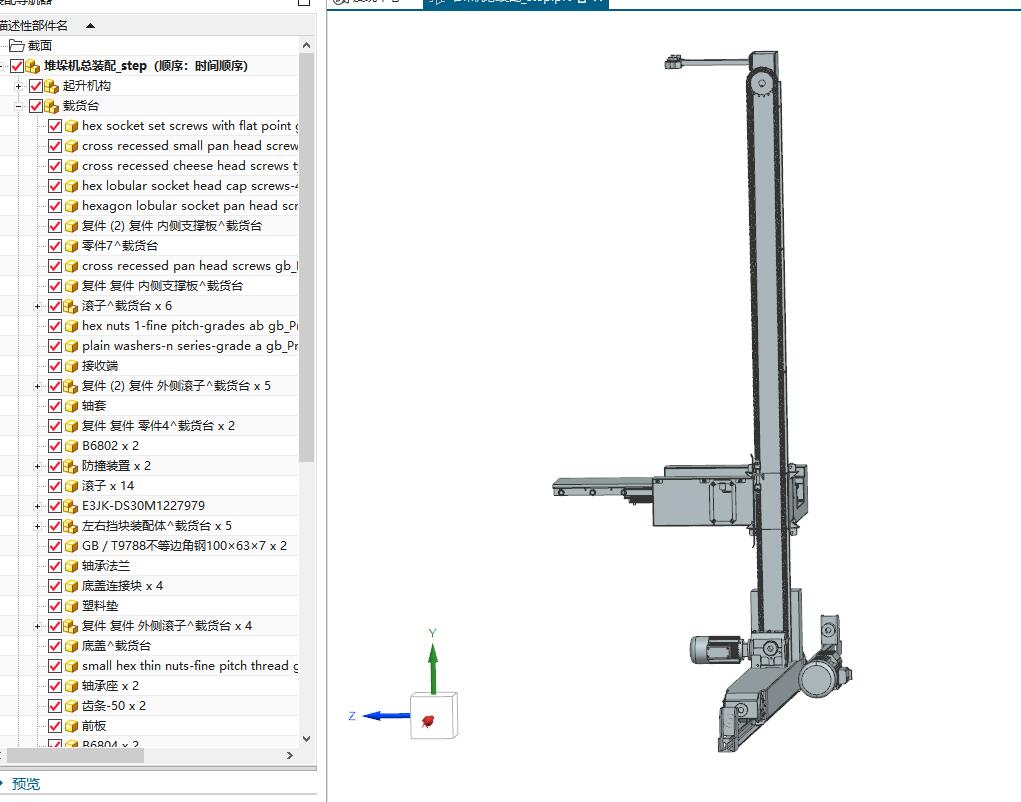Select 复件 (2) 复件 内侧支撑板^载货台 row
The width and height of the screenshot is (1021, 802).
172,226
